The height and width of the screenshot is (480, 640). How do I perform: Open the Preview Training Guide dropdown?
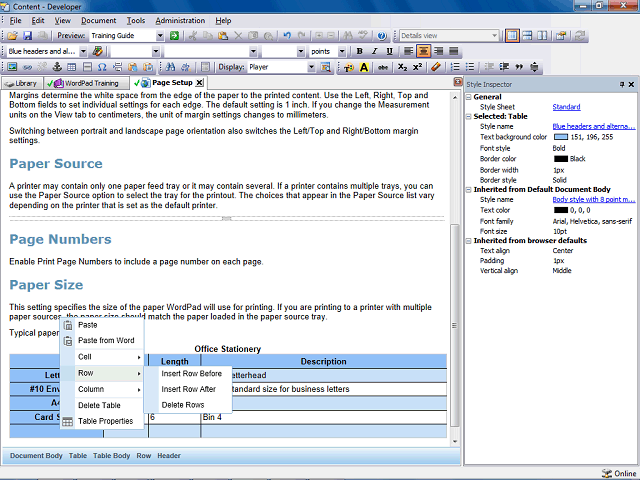point(160,36)
